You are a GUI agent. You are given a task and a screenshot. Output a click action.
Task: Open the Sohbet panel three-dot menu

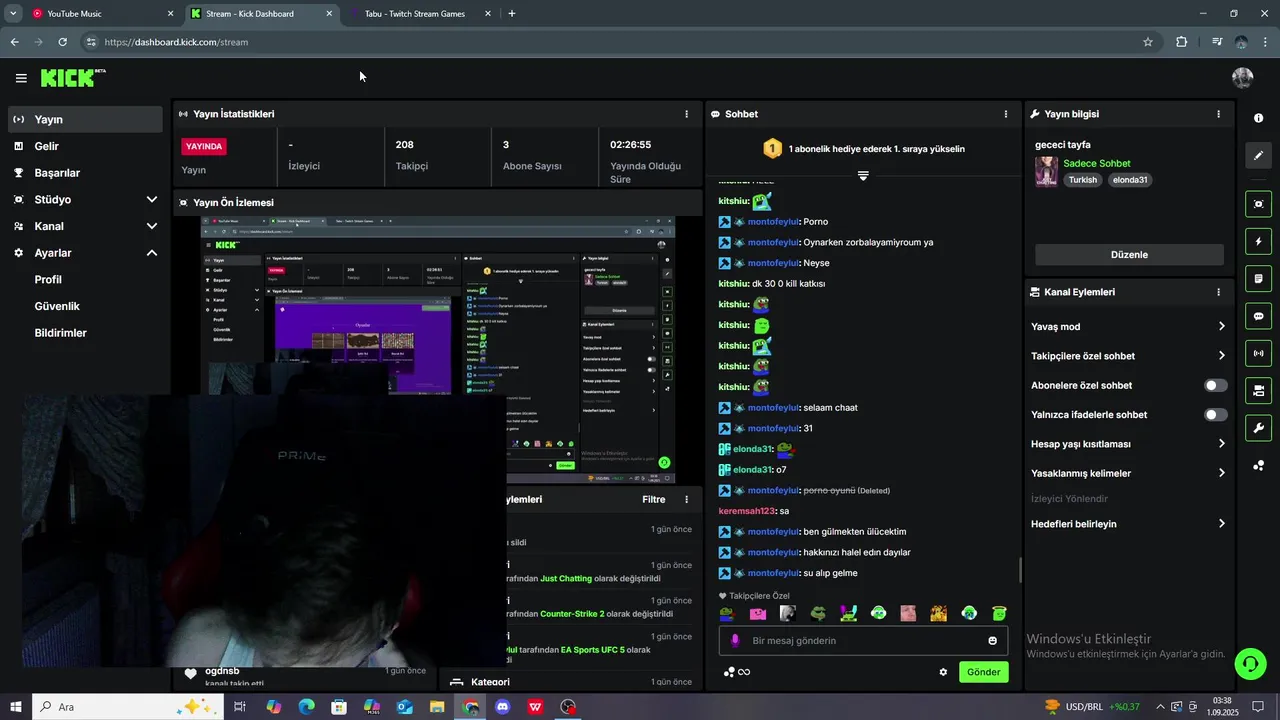1006,114
